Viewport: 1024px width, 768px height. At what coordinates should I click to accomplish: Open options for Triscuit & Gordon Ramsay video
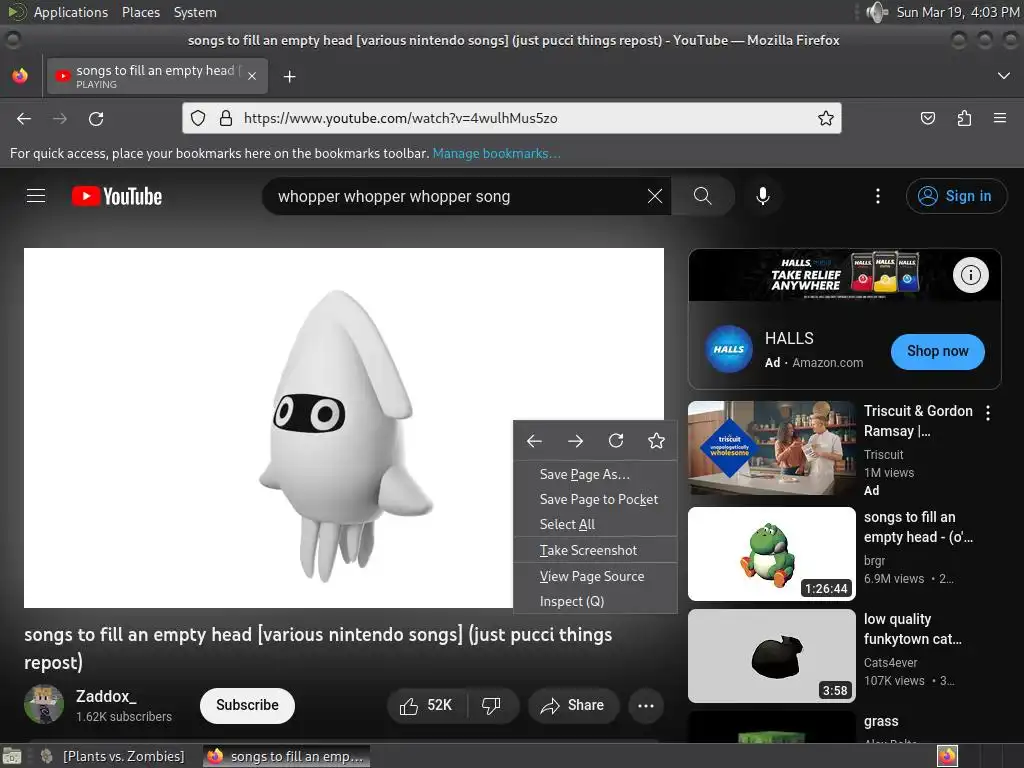tap(988, 413)
